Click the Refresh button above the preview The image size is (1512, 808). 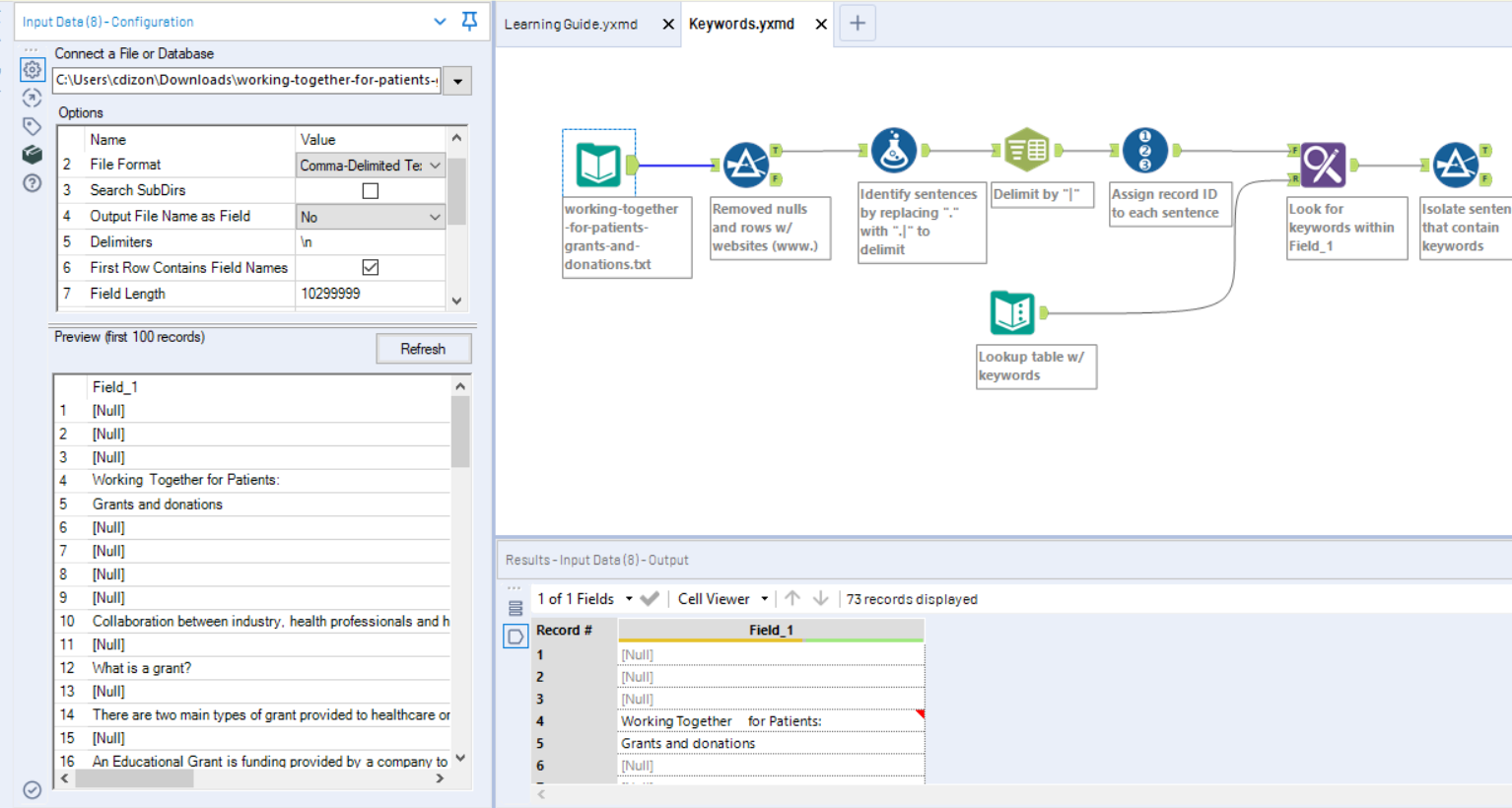coord(424,348)
